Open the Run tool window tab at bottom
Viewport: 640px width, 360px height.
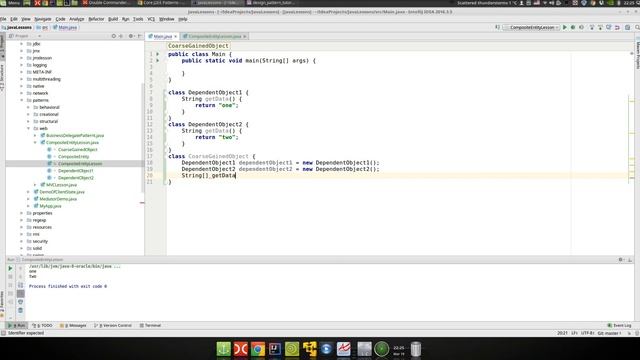coord(17,325)
